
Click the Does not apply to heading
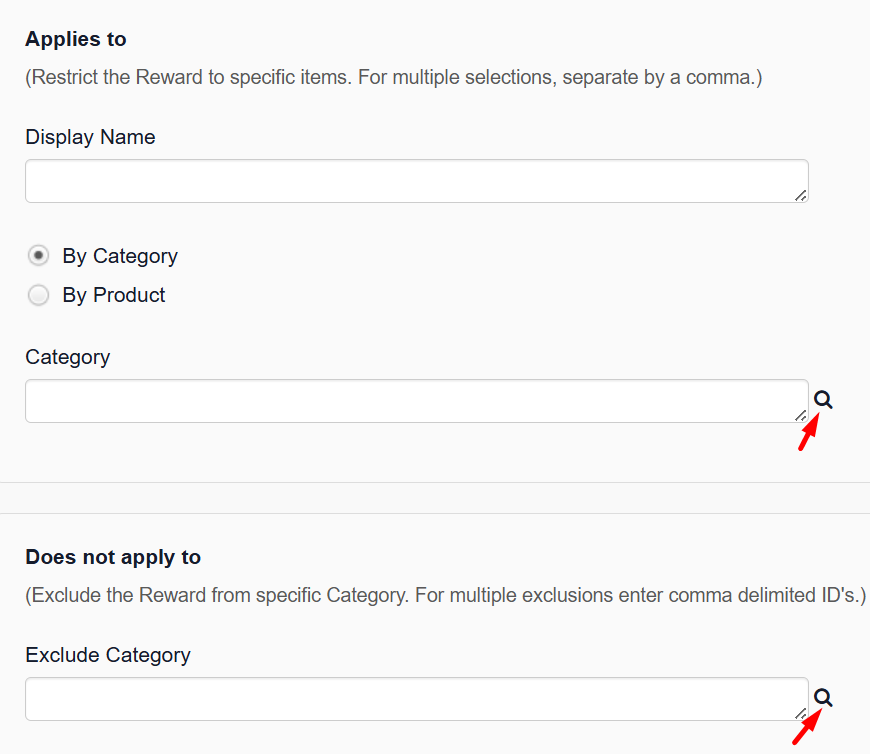pyautogui.click(x=113, y=557)
